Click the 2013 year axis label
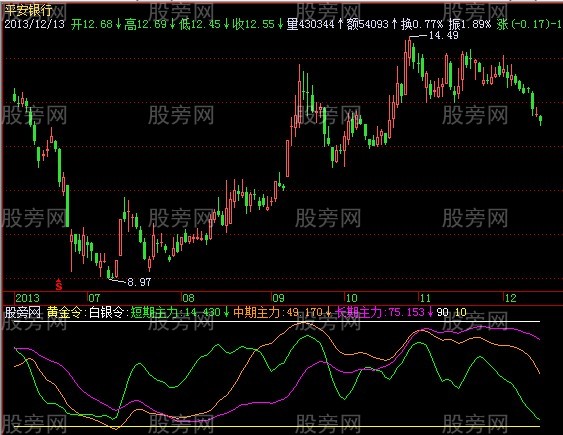The image size is (563, 435). tap(27, 298)
